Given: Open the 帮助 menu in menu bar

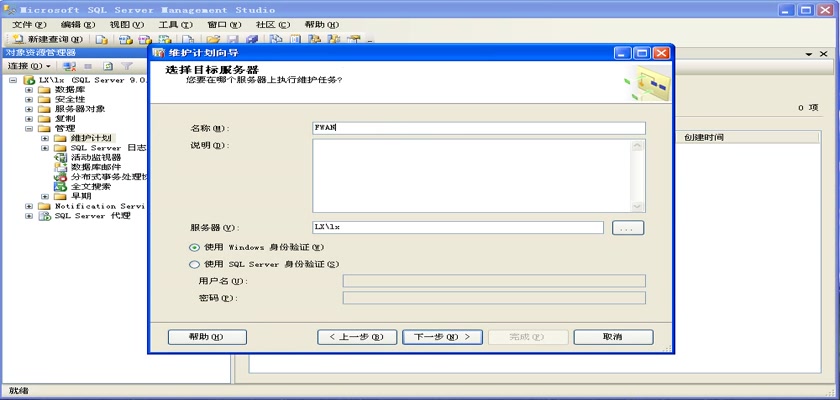Looking at the screenshot, I should [x=322, y=25].
